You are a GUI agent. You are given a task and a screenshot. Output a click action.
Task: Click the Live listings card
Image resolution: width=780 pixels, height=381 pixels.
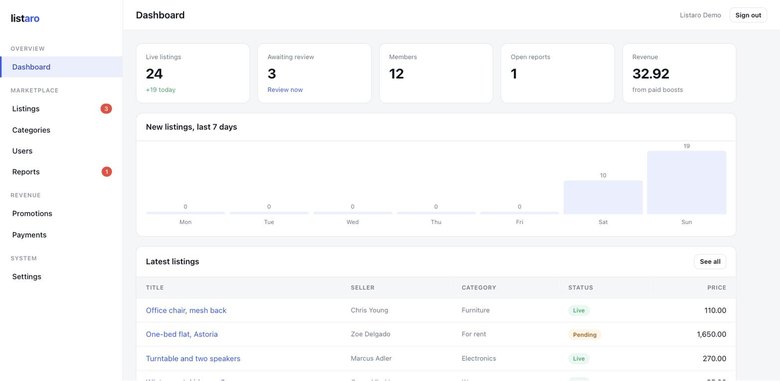(193, 73)
